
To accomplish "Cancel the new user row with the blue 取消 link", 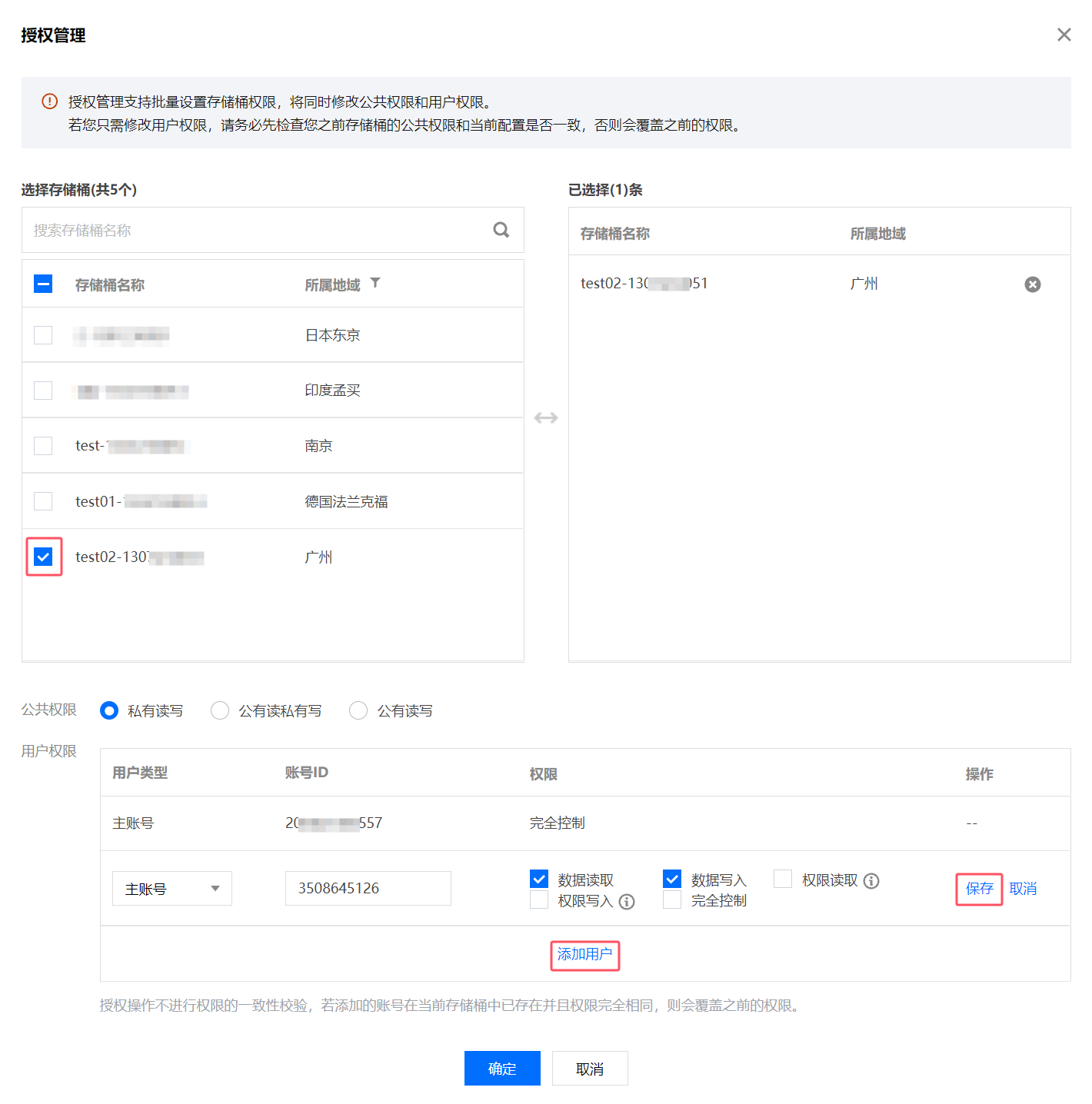I will click(1023, 889).
